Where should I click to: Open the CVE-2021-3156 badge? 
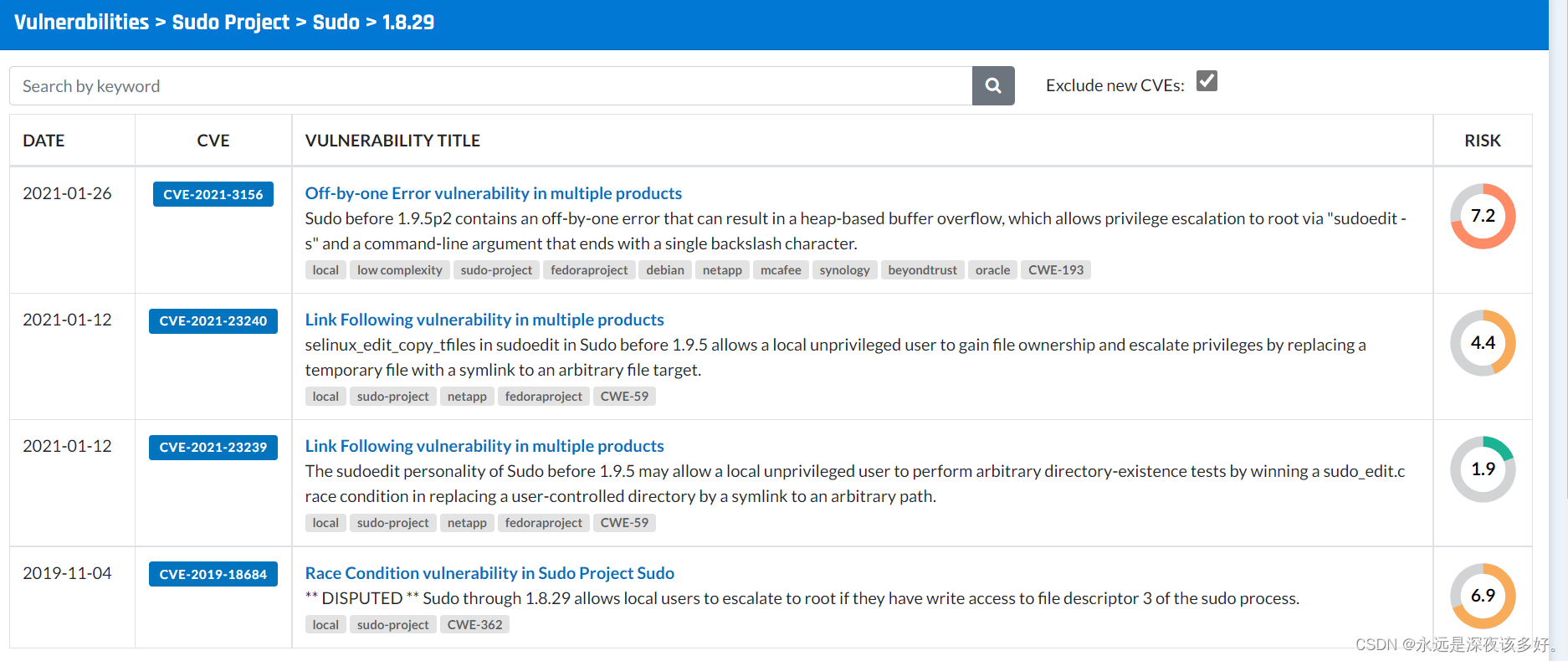(213, 194)
